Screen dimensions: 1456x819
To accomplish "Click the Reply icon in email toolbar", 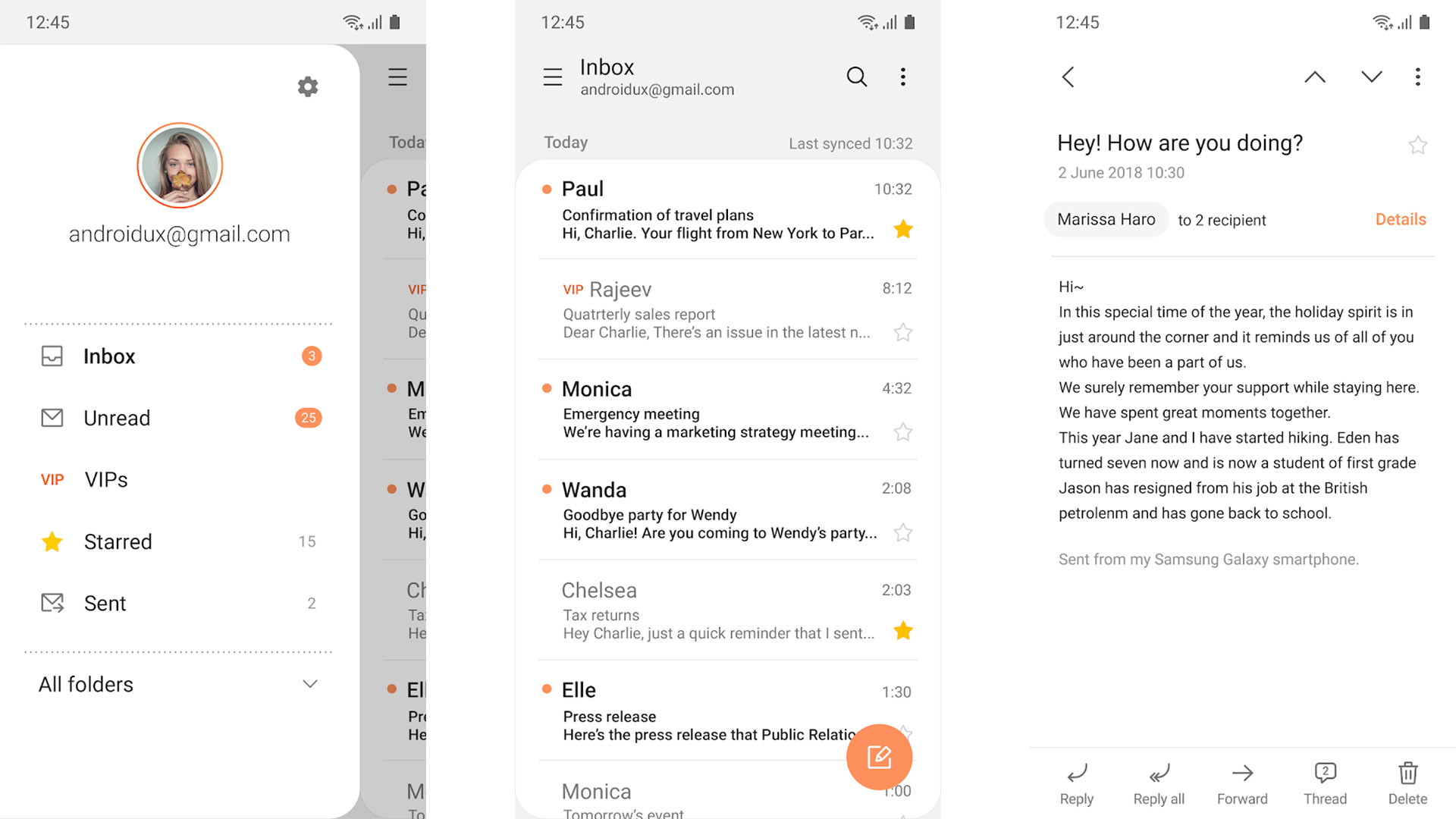I will click(1078, 775).
